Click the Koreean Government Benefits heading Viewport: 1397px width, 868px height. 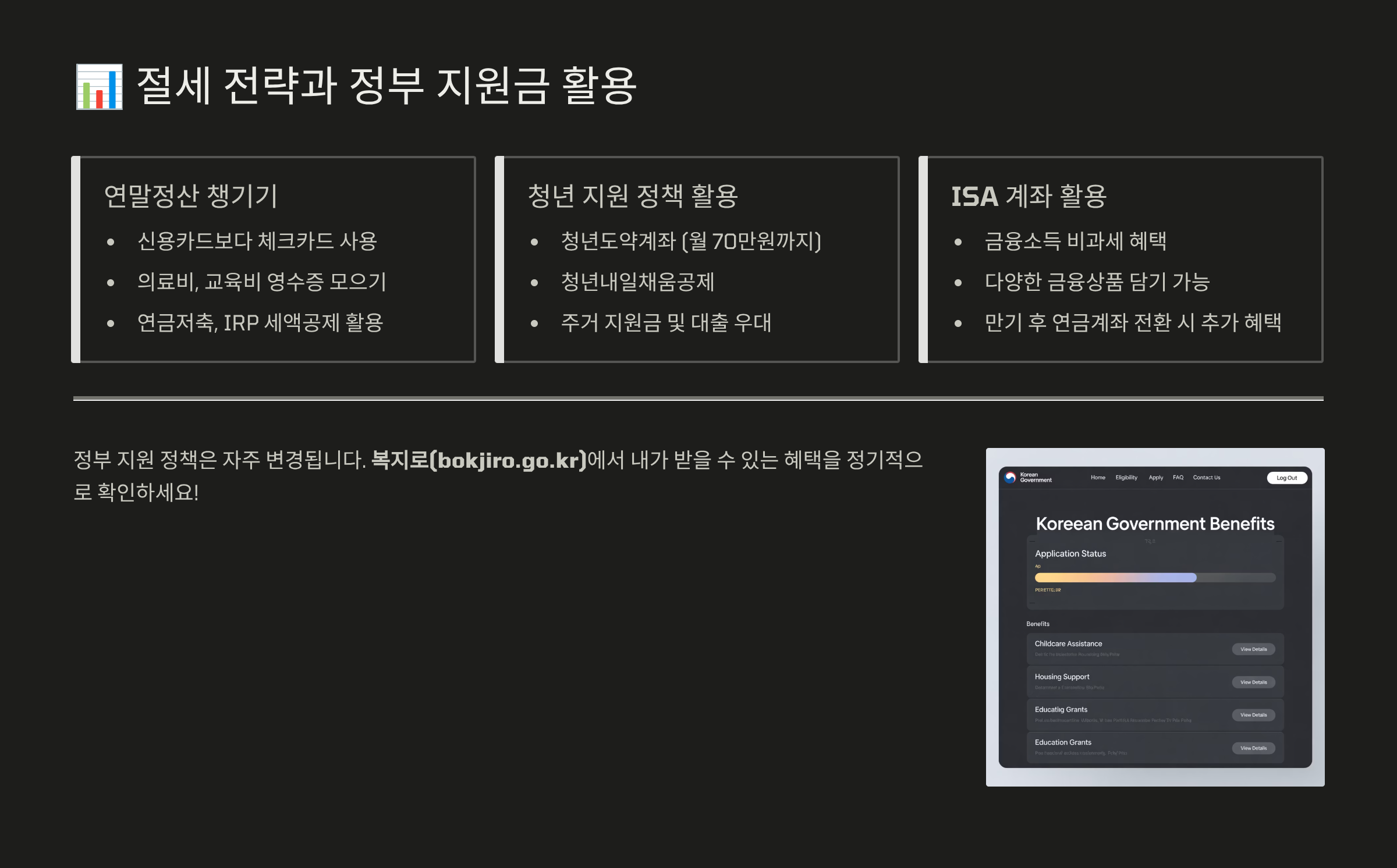coord(1155,524)
